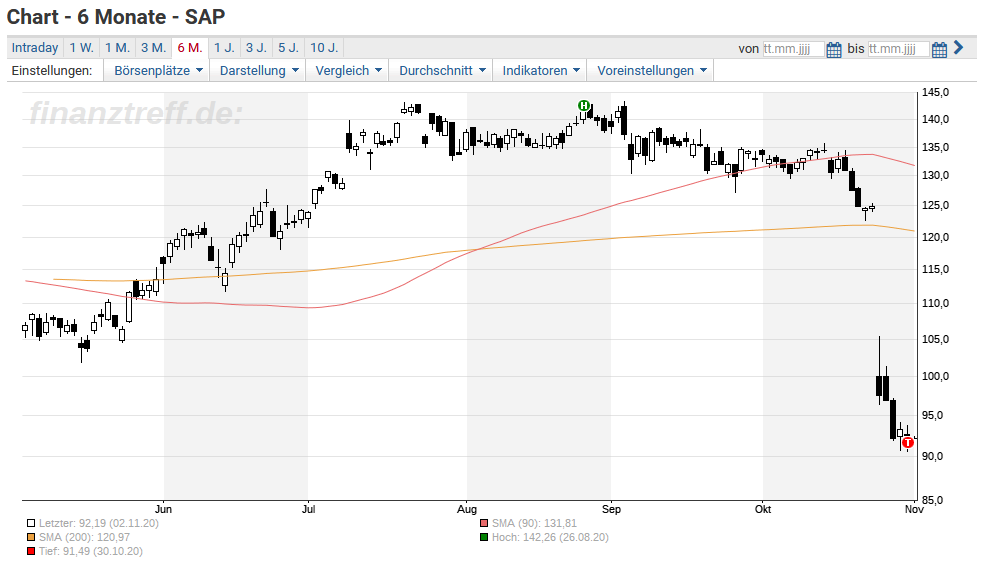Click the white Letzter legend swatch
The width and height of the screenshot is (986, 570).
tap(31, 523)
